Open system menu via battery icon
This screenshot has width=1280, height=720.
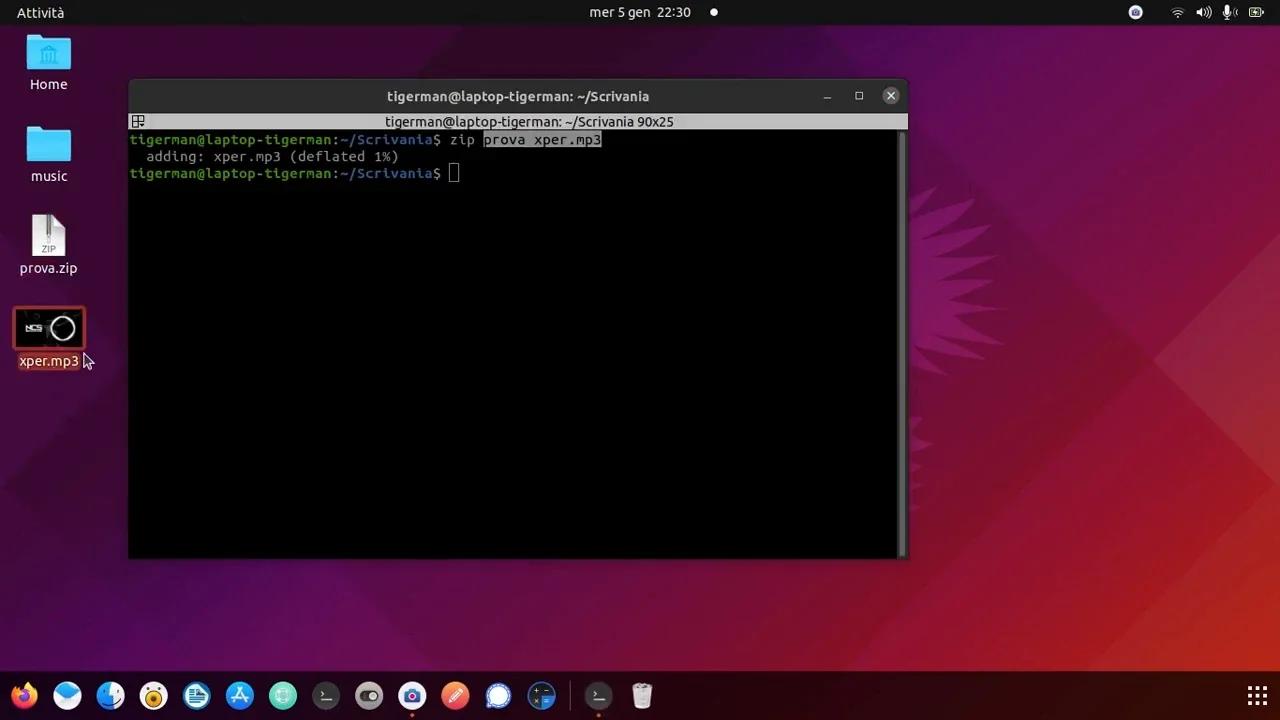pos(1257,12)
